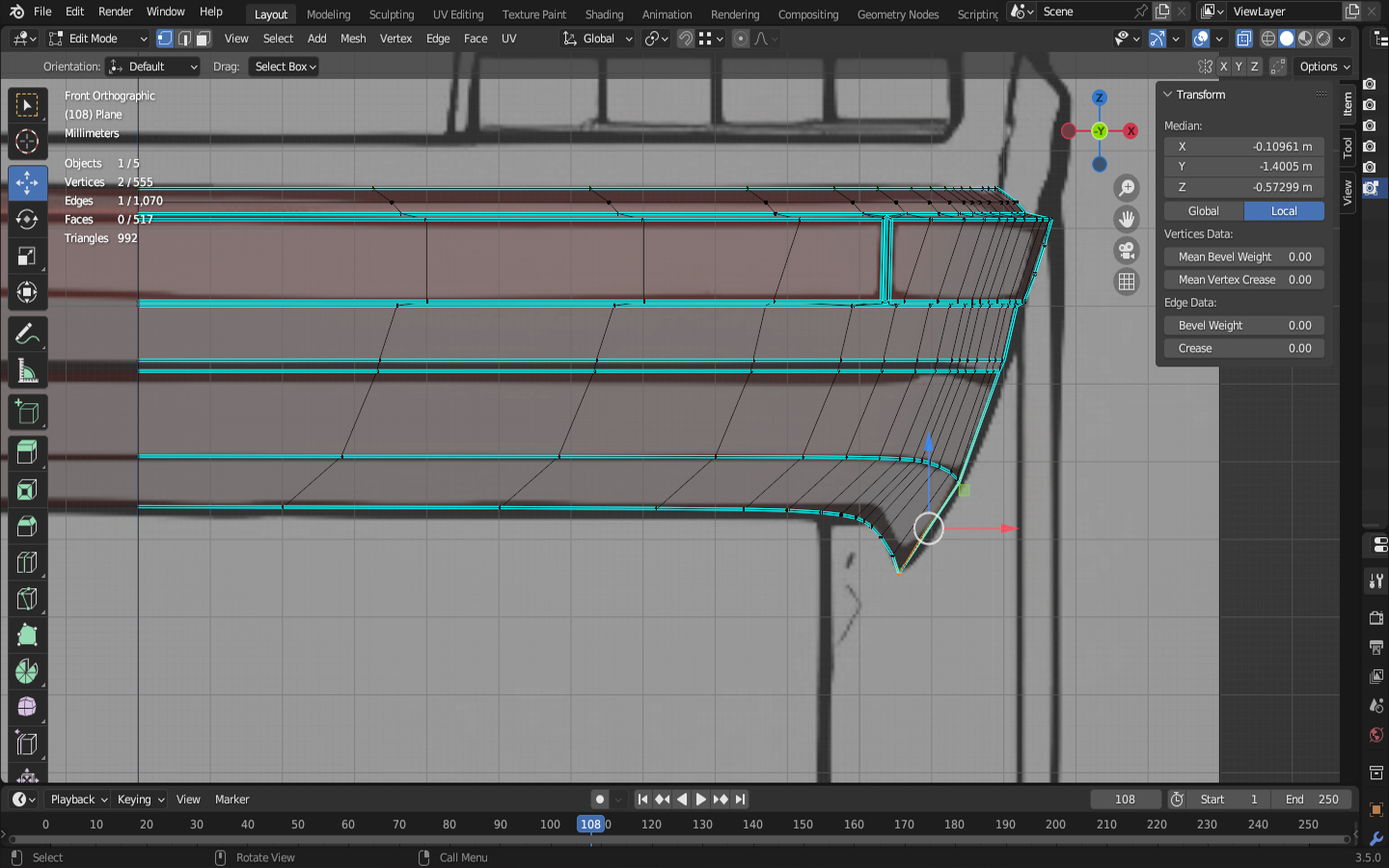Screen dimensions: 1389x868
Task: Toggle auto keying record button
Action: point(600,799)
